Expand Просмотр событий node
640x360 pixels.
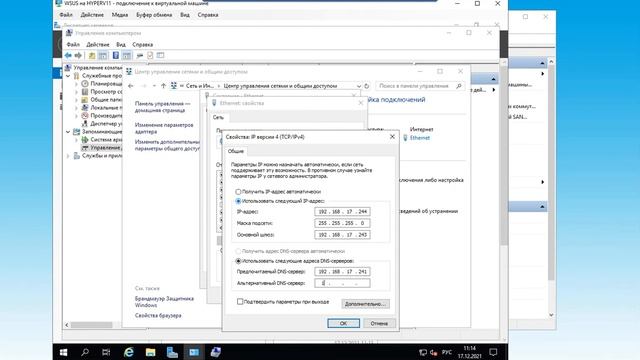click(76, 92)
